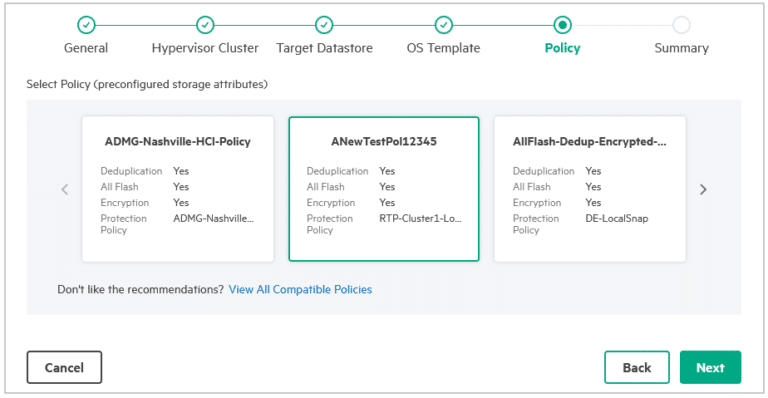Viewport: 768px width, 398px height.
Task: Click the empty Summary step circle
Action: point(681,24)
